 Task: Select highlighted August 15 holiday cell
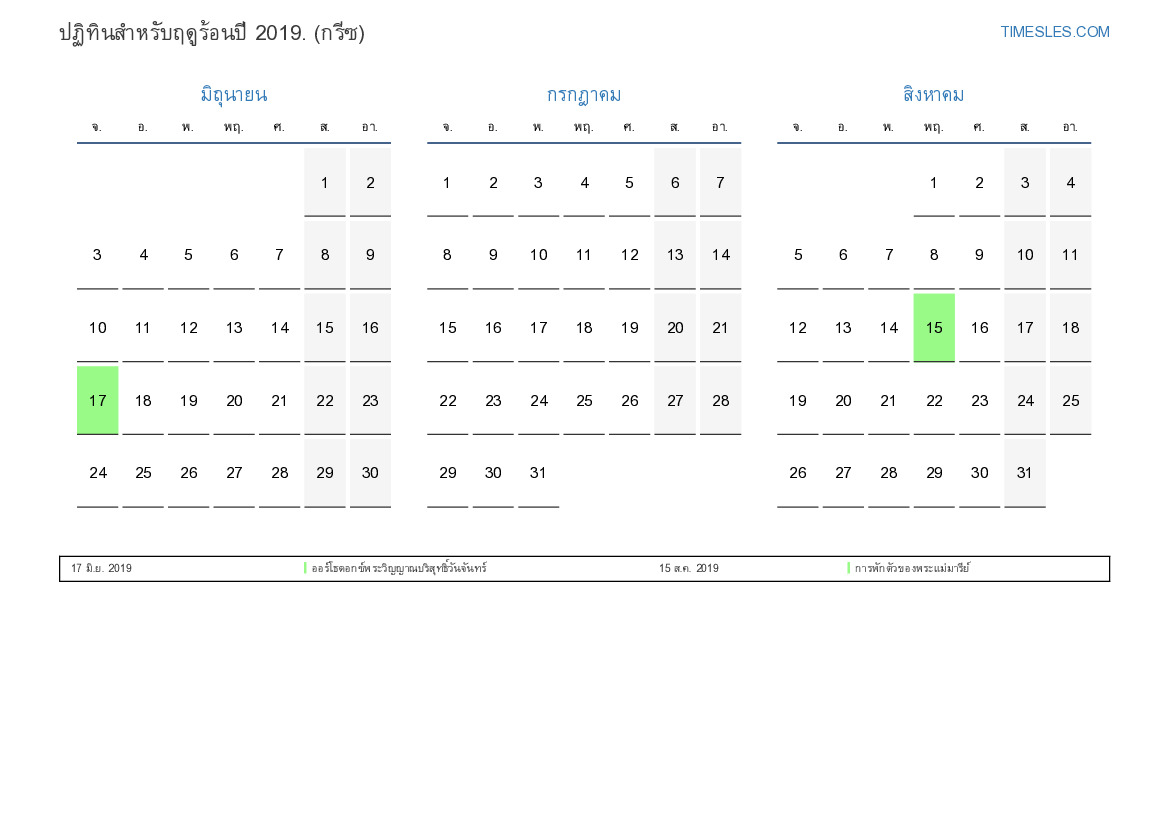[x=934, y=327]
